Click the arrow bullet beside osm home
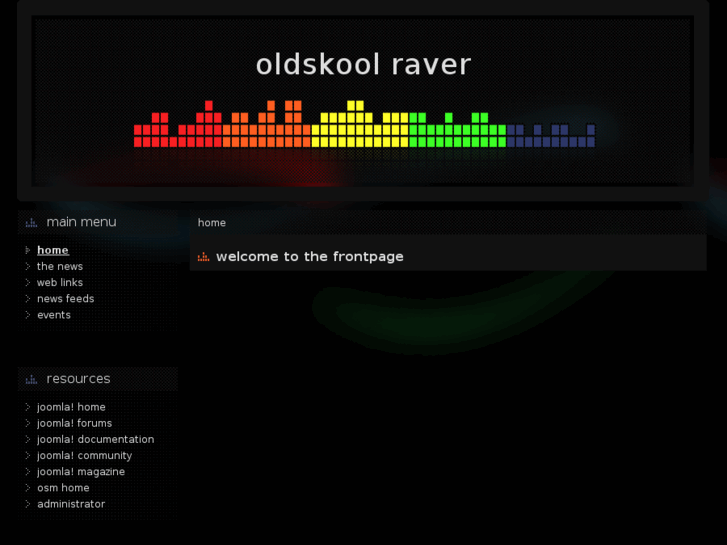This screenshot has height=545, width=727. tap(27, 488)
